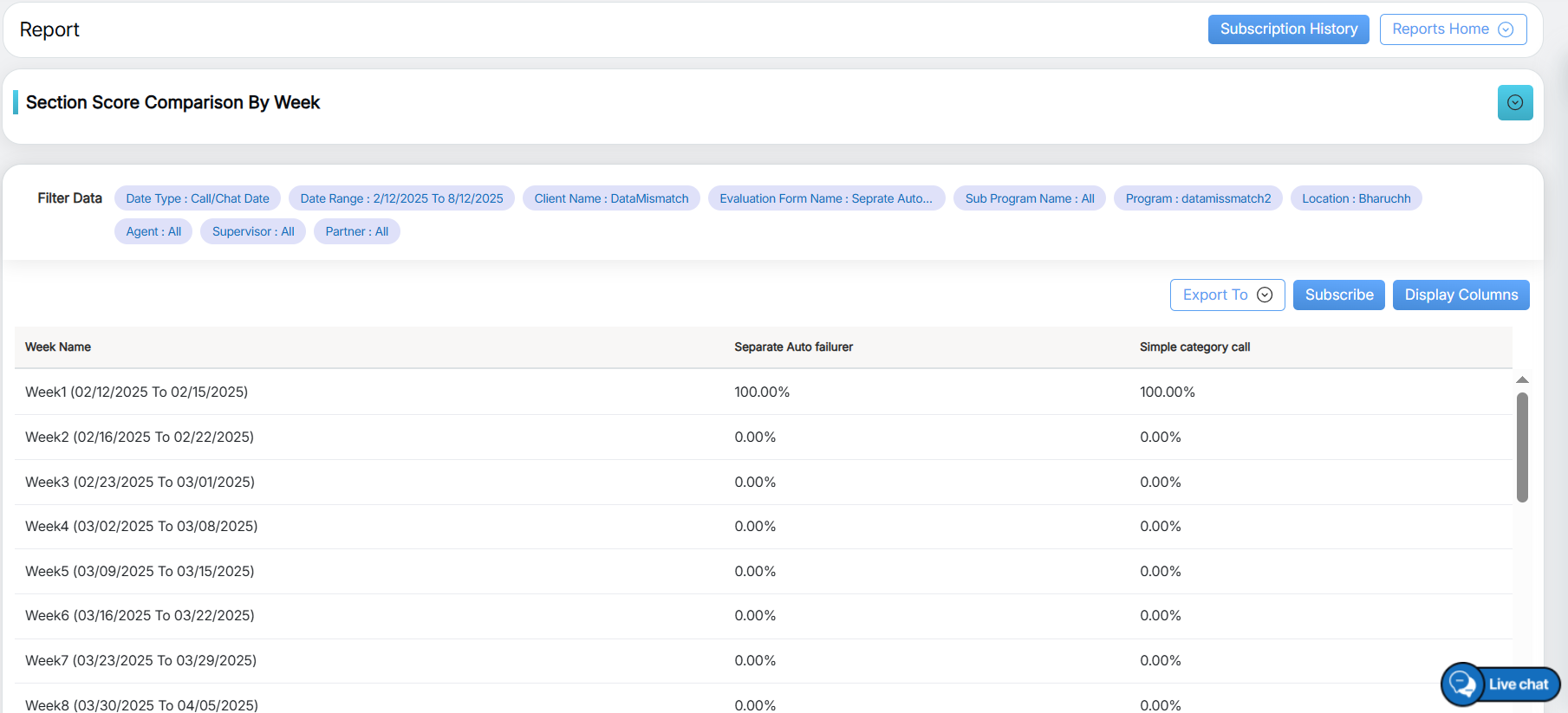Click the Program datamissmatch2 filter chip
This screenshot has width=1568, height=713.
click(1198, 198)
